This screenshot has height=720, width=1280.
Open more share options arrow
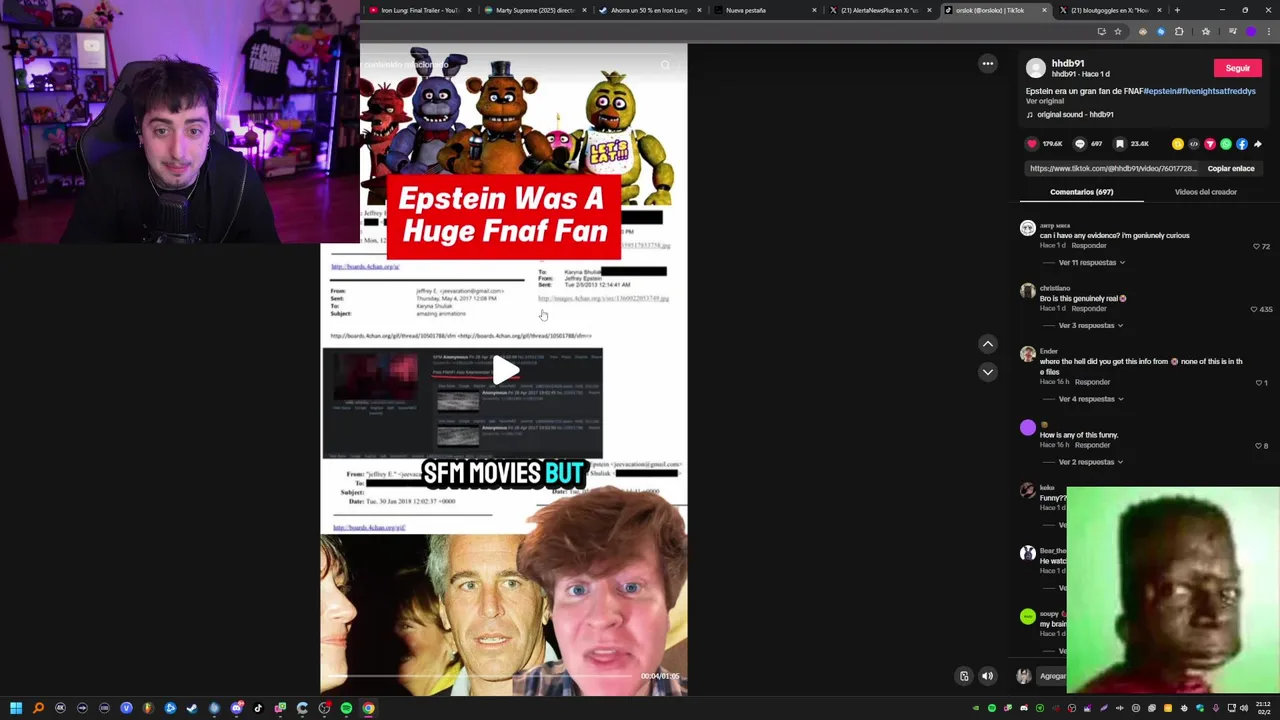point(1258,144)
